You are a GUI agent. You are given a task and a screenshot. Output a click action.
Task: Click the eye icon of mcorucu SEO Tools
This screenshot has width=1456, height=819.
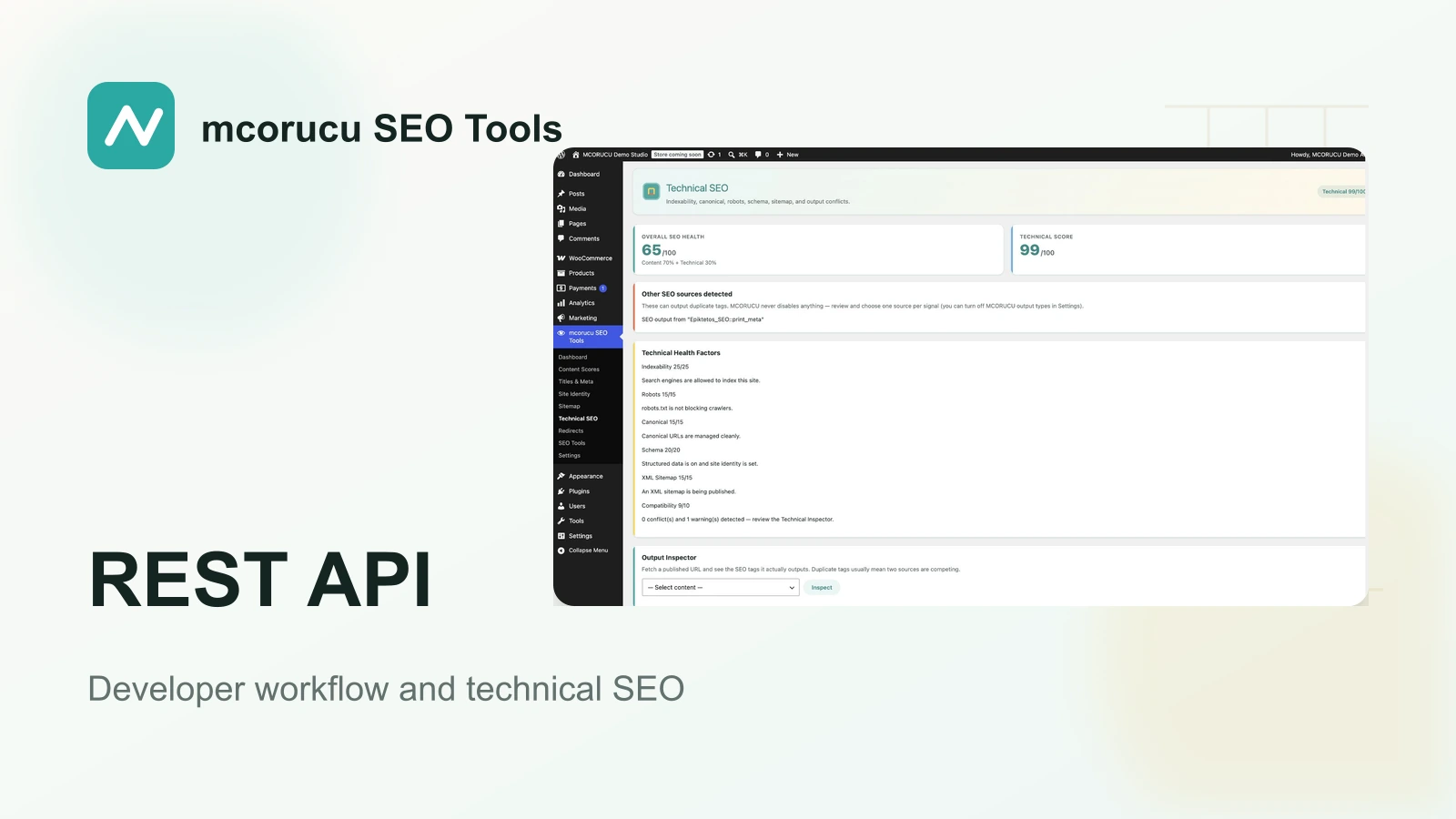pos(561,333)
